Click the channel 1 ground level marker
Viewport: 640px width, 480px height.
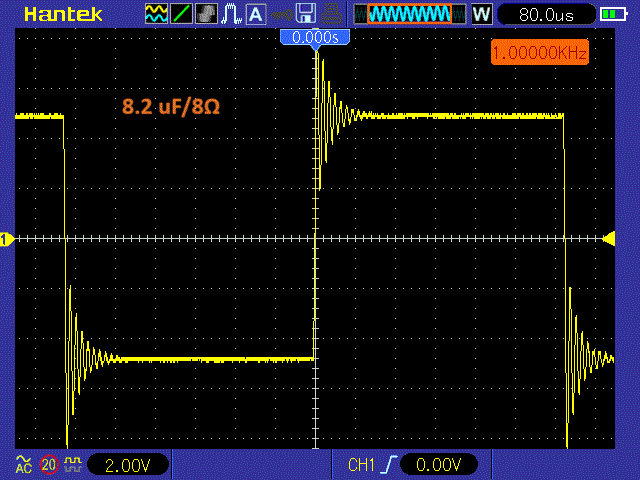click(x=7, y=240)
